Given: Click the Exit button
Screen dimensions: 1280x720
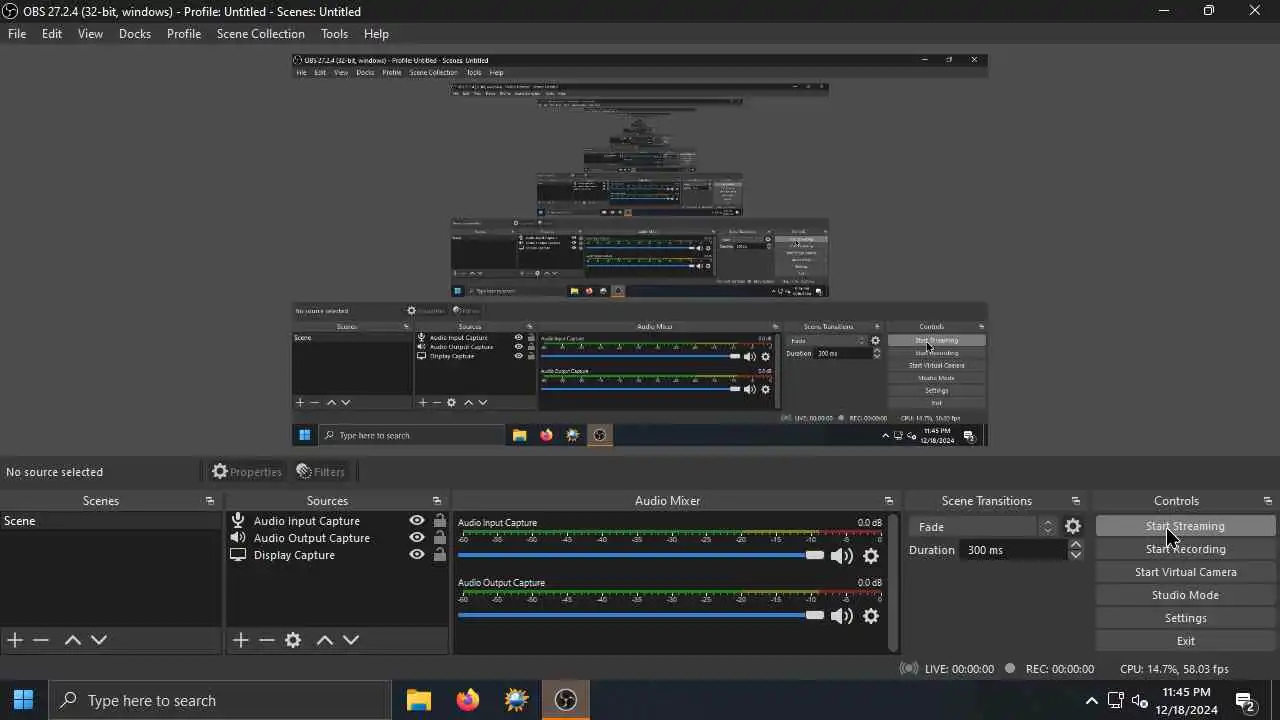Looking at the screenshot, I should click(1185, 641).
